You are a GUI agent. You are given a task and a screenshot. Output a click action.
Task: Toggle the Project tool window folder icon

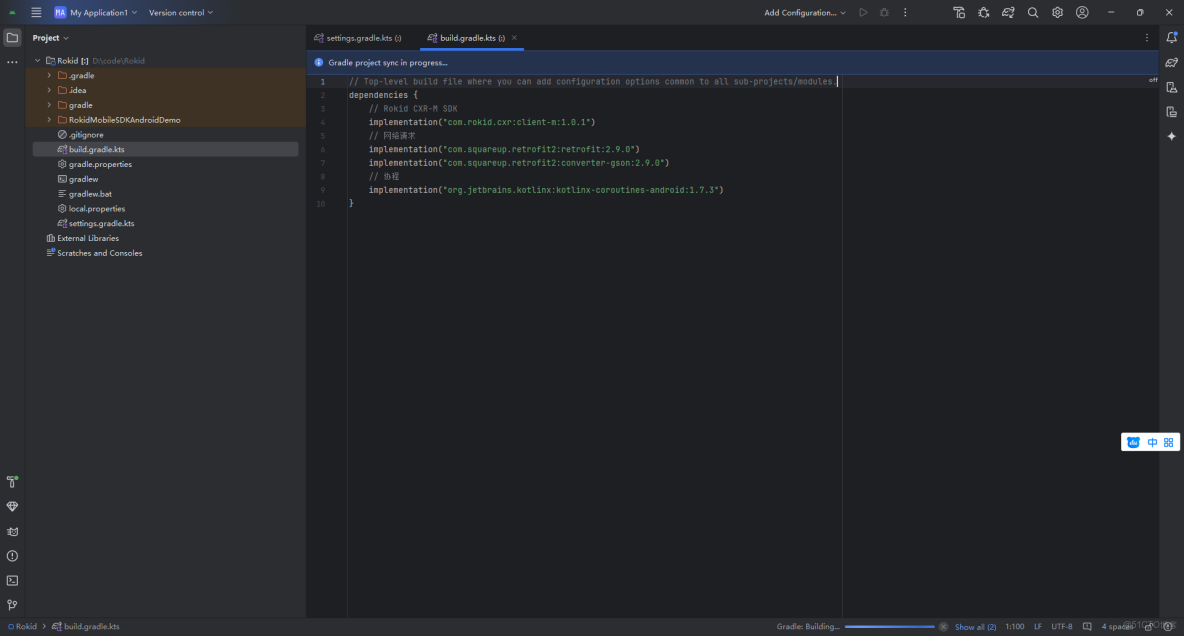coord(12,38)
